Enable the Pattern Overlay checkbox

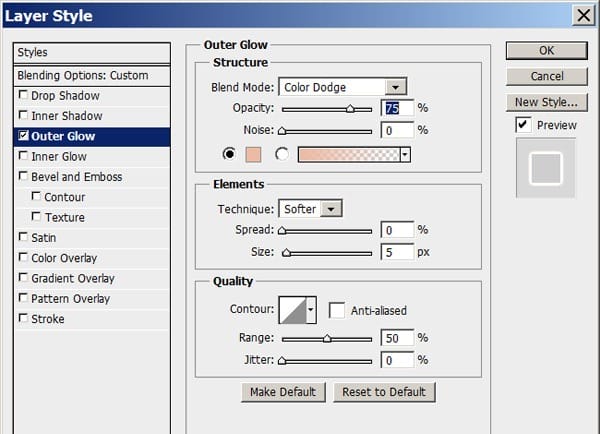[23, 298]
